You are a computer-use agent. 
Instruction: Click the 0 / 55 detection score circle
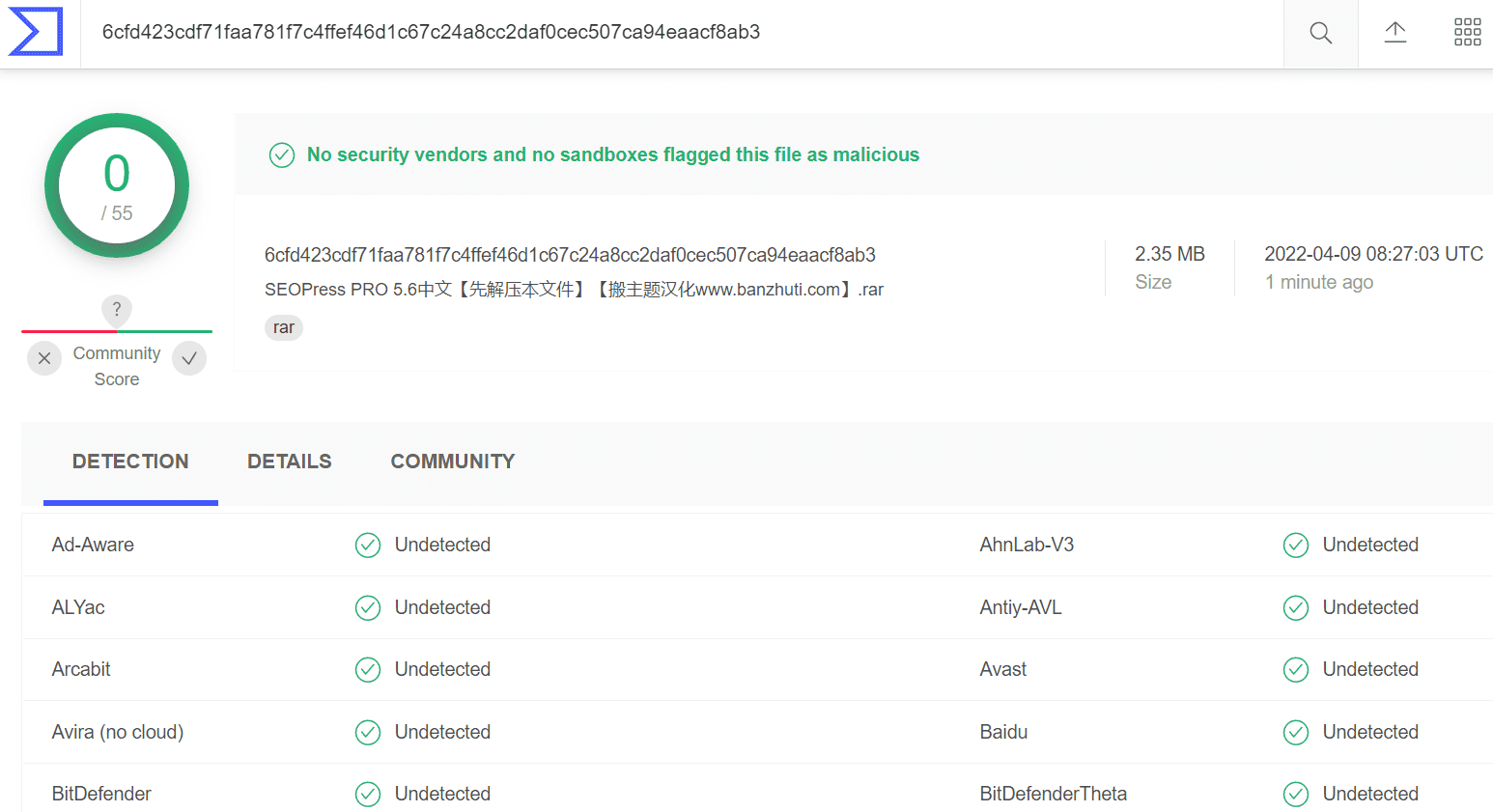tap(117, 185)
